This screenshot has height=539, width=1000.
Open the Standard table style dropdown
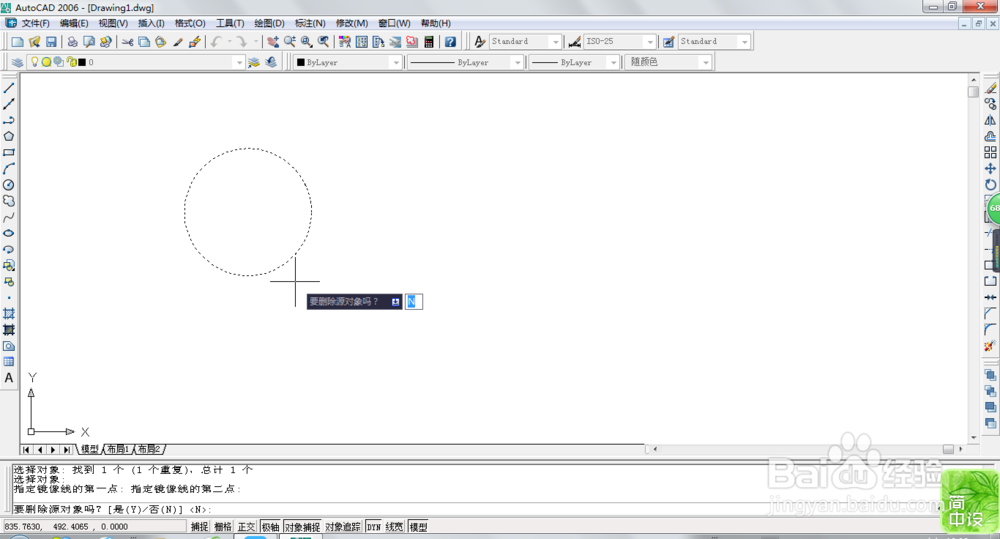click(744, 41)
